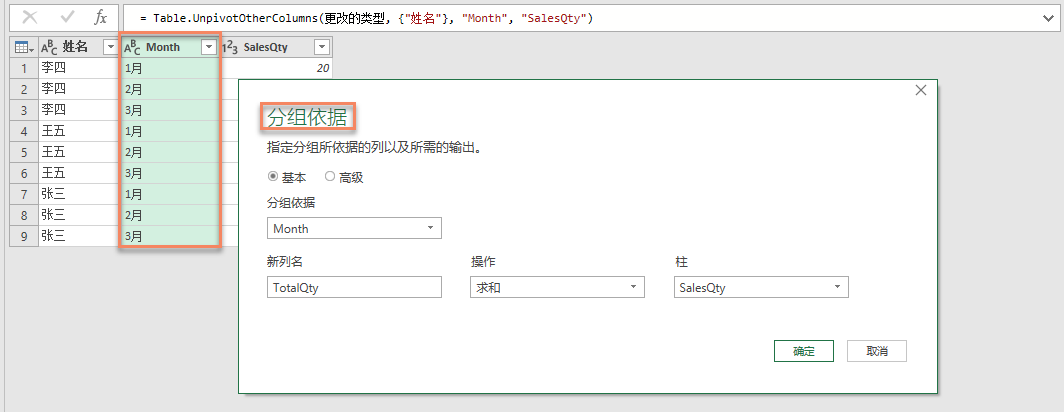Open the SalesQty column filter dropdown

(322, 48)
